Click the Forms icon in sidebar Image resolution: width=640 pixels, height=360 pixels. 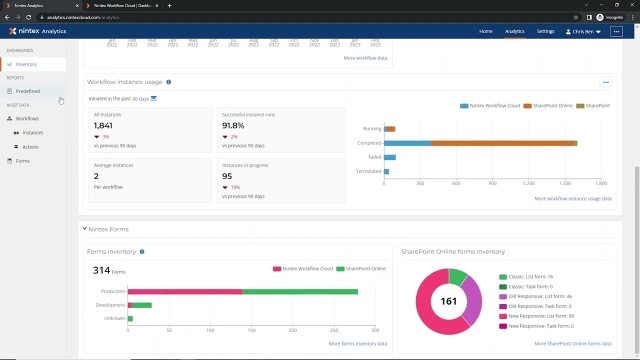click(9, 161)
